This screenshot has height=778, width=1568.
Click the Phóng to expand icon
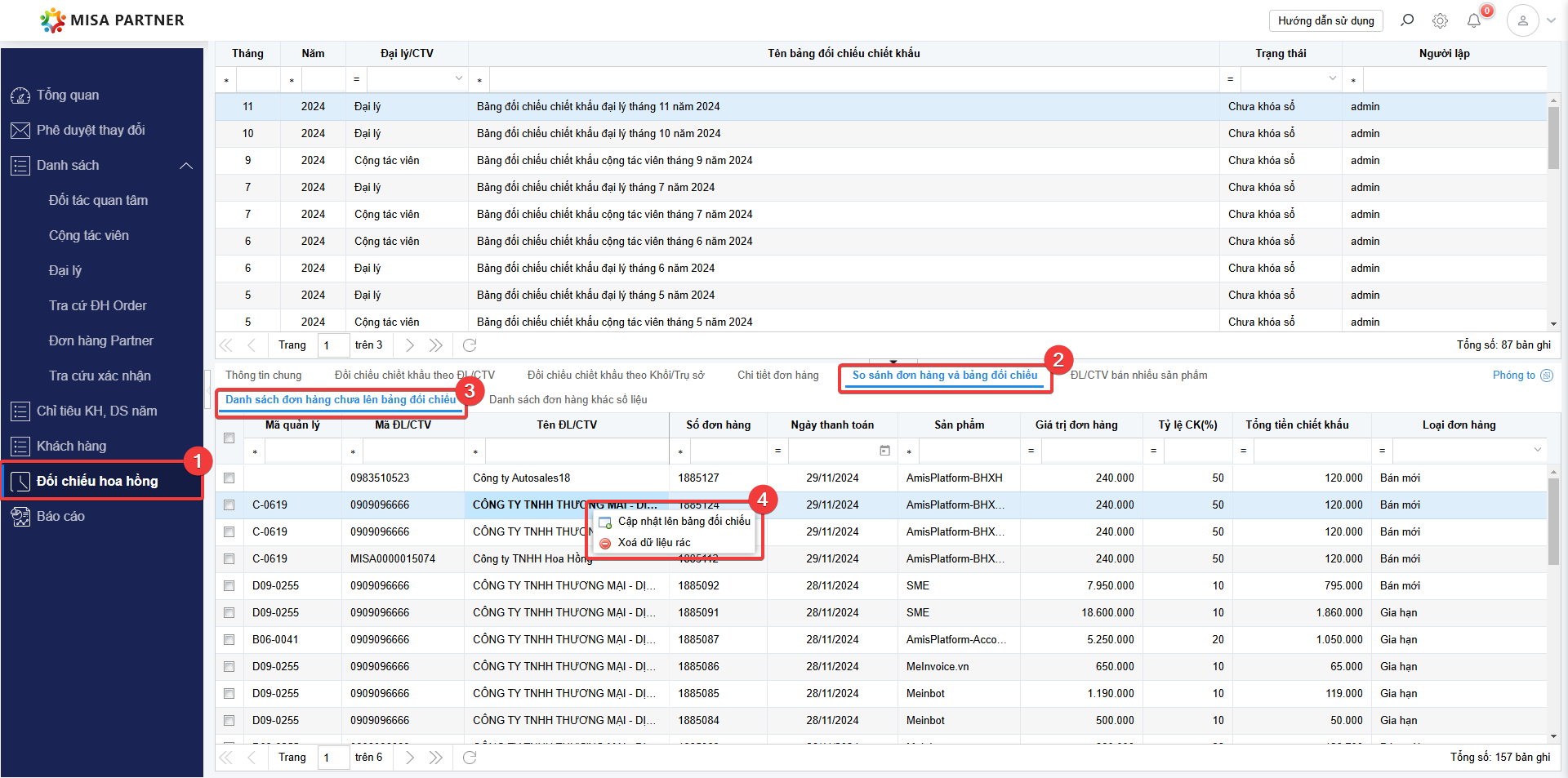tap(1546, 376)
